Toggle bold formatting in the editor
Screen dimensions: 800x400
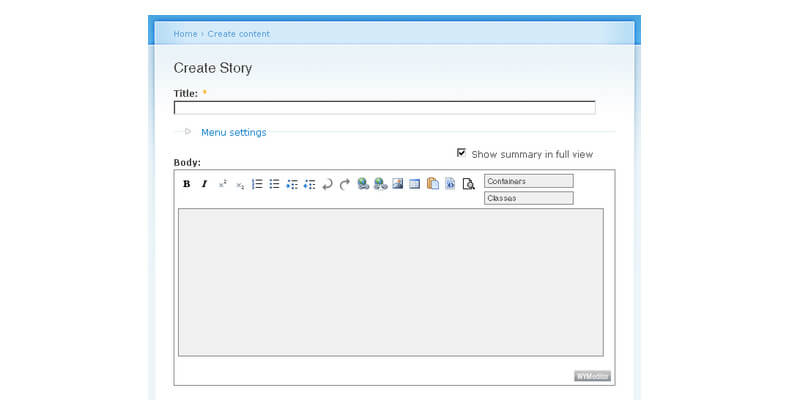pos(187,184)
